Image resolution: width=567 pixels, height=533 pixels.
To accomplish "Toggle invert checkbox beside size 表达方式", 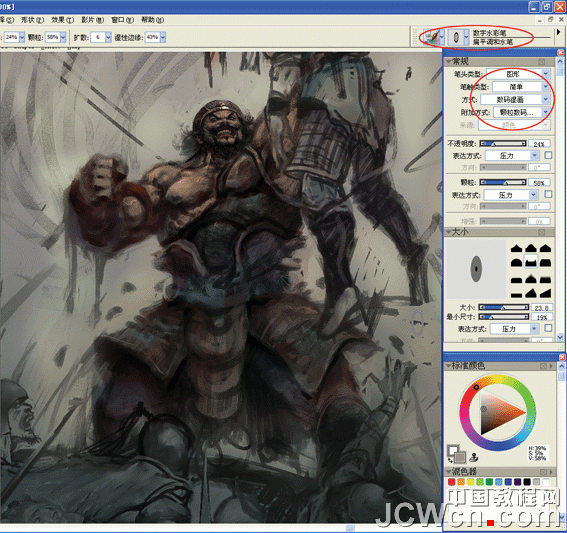I will tap(549, 328).
